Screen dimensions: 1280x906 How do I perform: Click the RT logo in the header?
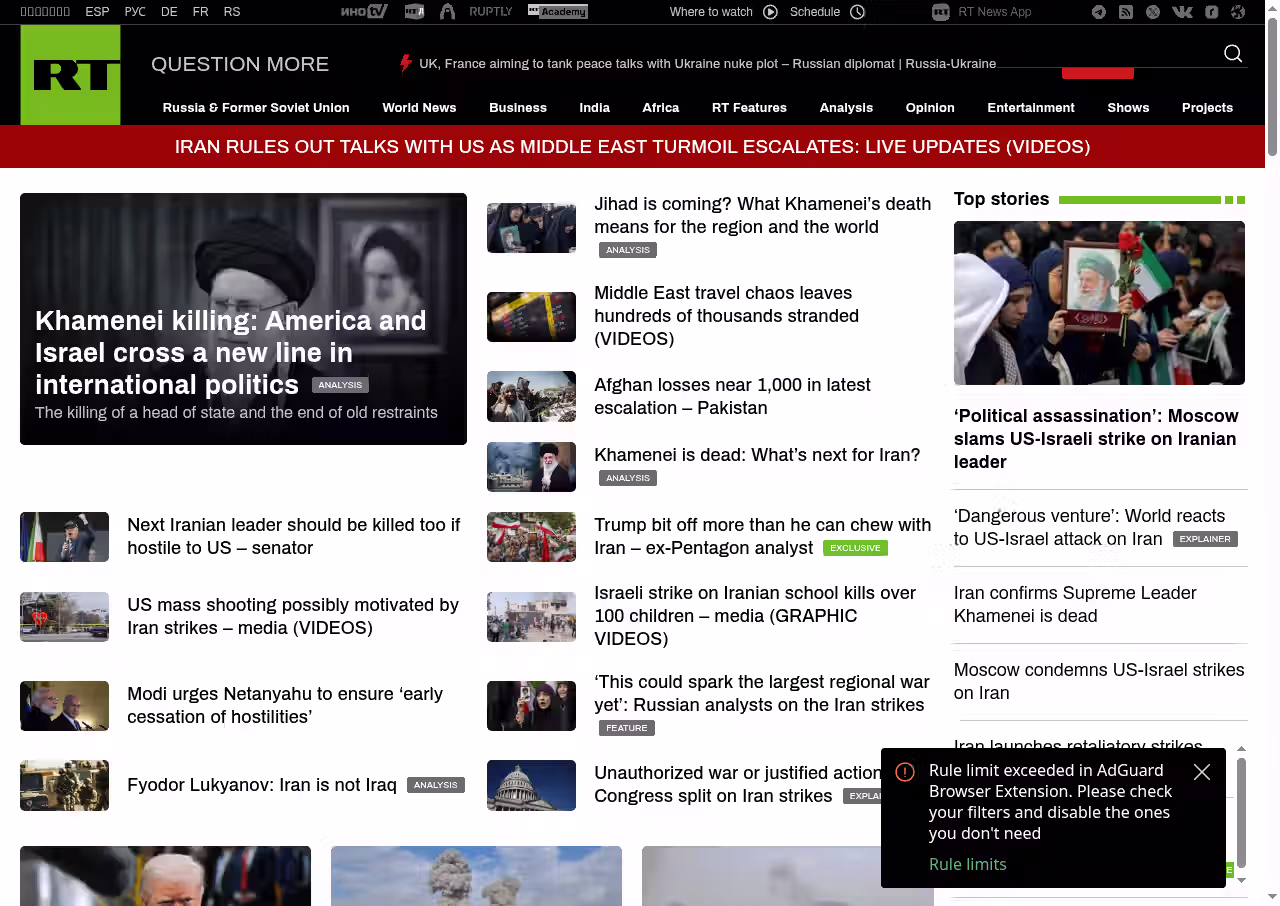pyautogui.click(x=70, y=75)
